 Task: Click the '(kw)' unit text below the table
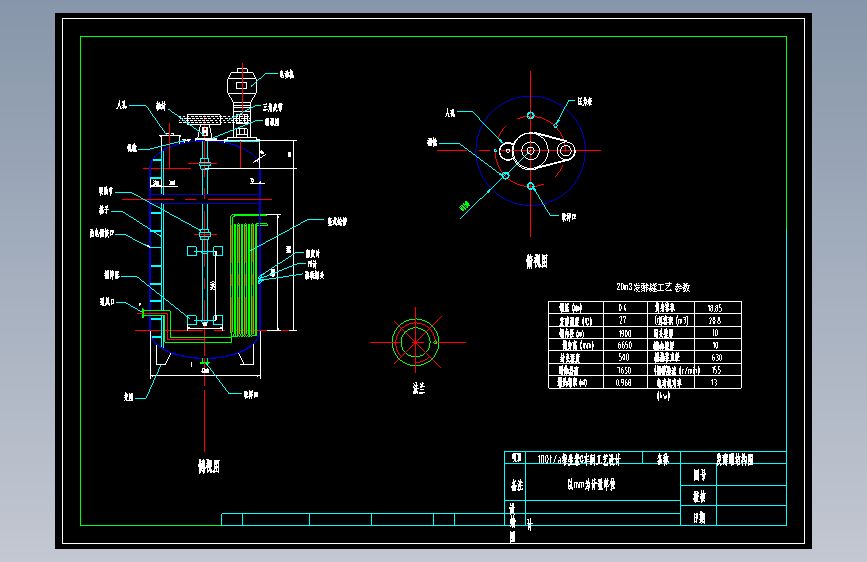coord(663,396)
